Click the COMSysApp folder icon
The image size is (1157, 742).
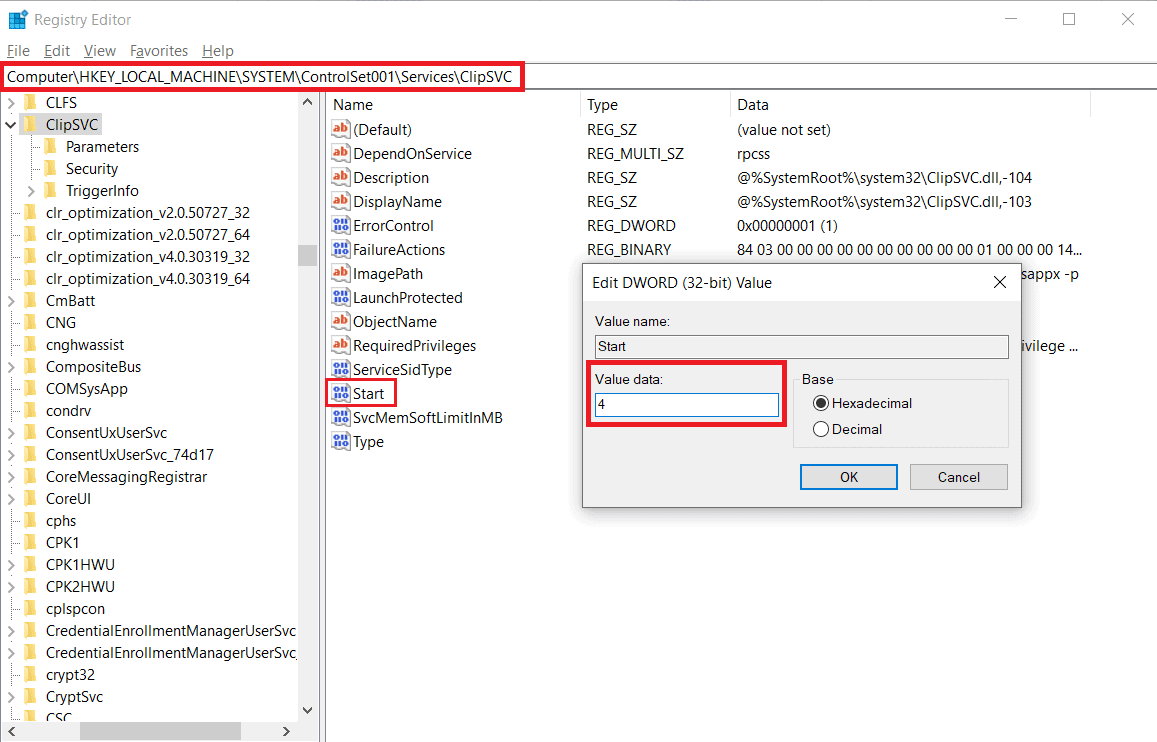[31, 389]
